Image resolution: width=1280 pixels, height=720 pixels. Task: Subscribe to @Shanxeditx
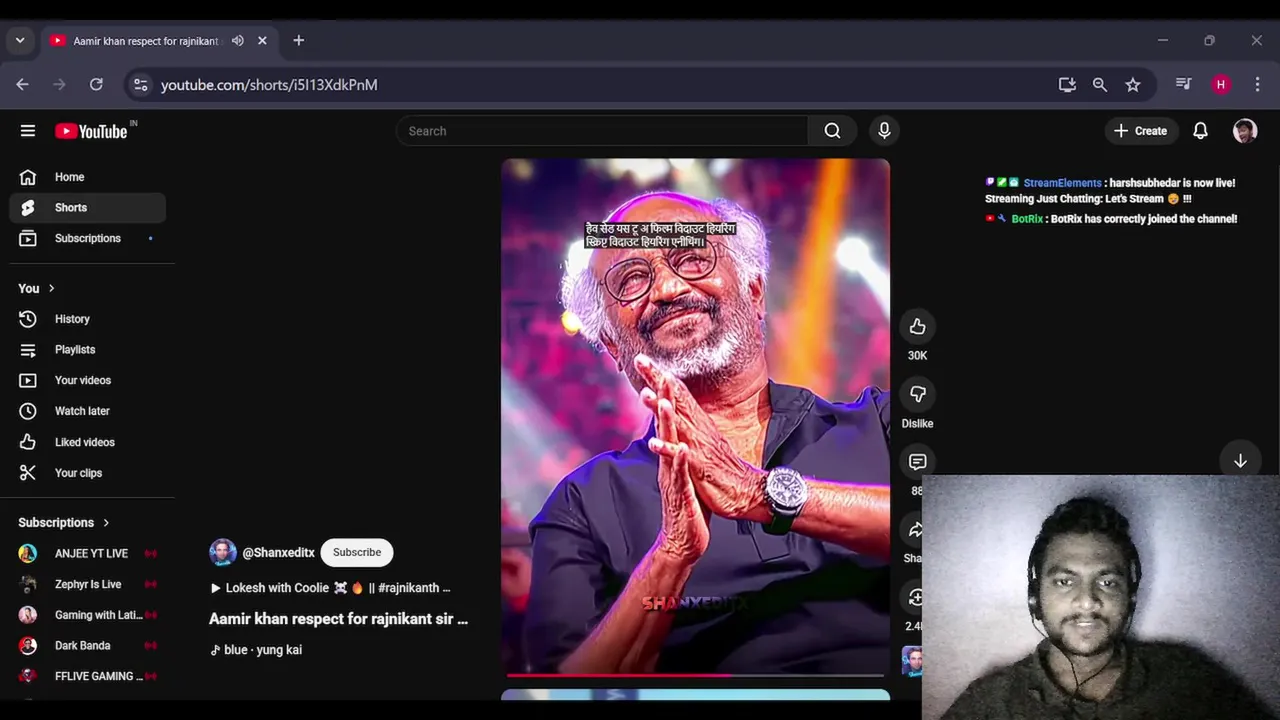pyautogui.click(x=357, y=552)
